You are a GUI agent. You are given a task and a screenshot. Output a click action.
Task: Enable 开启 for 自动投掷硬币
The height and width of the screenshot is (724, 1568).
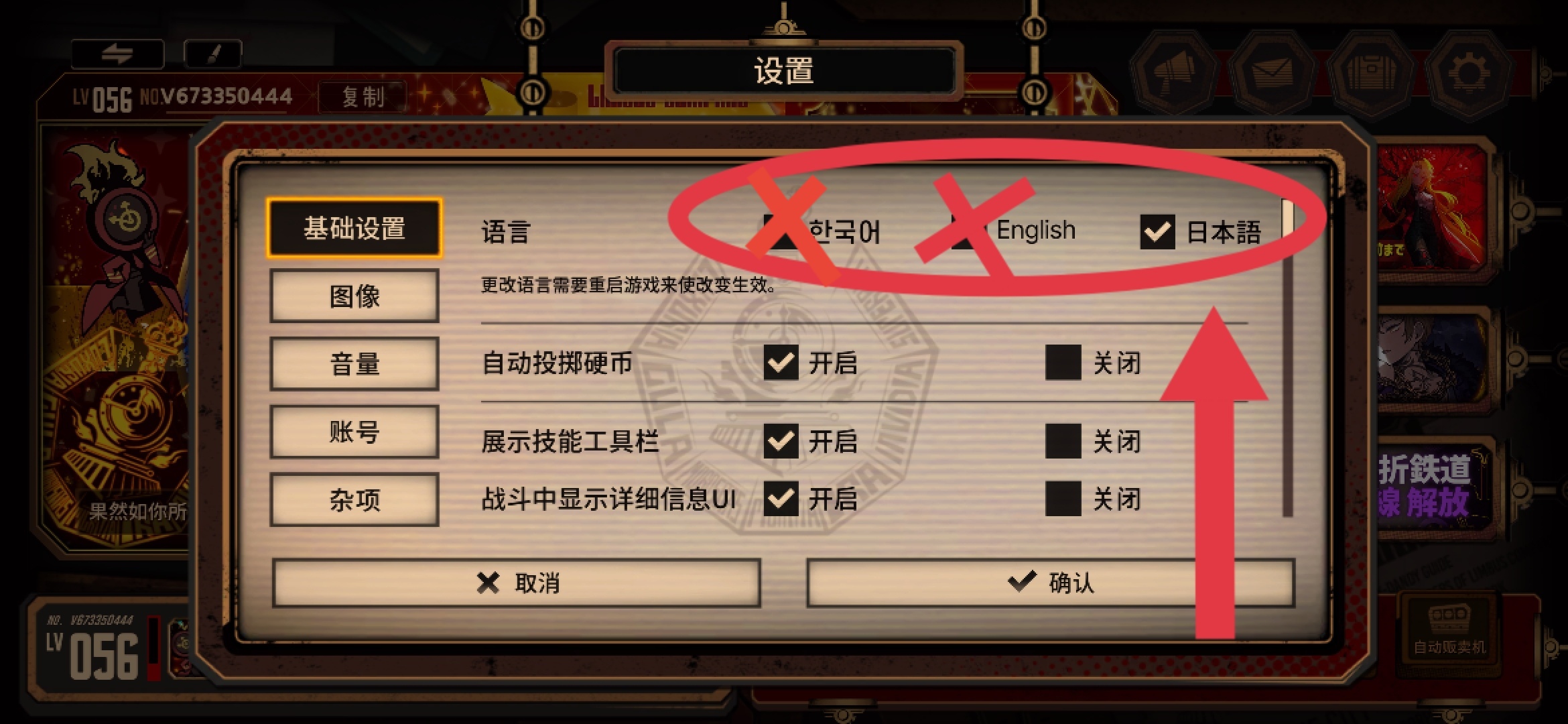coord(781,363)
